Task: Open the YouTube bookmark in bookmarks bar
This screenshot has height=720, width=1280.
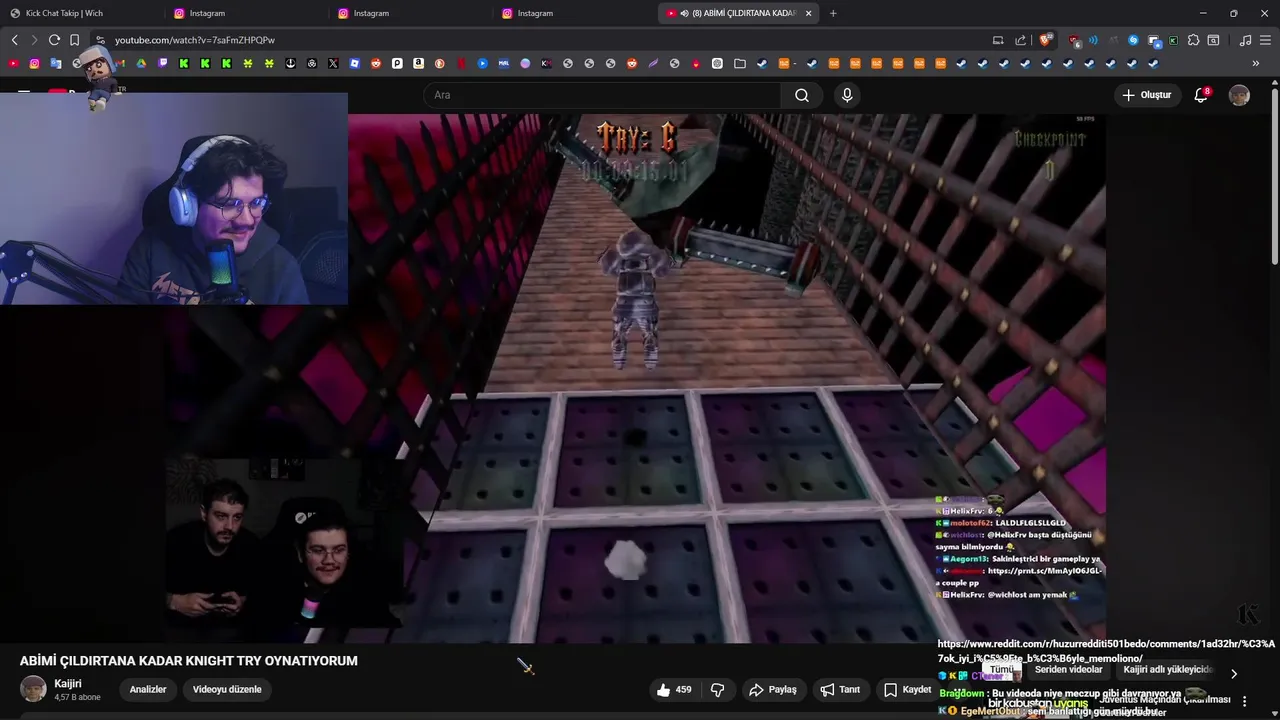Action: click(13, 63)
